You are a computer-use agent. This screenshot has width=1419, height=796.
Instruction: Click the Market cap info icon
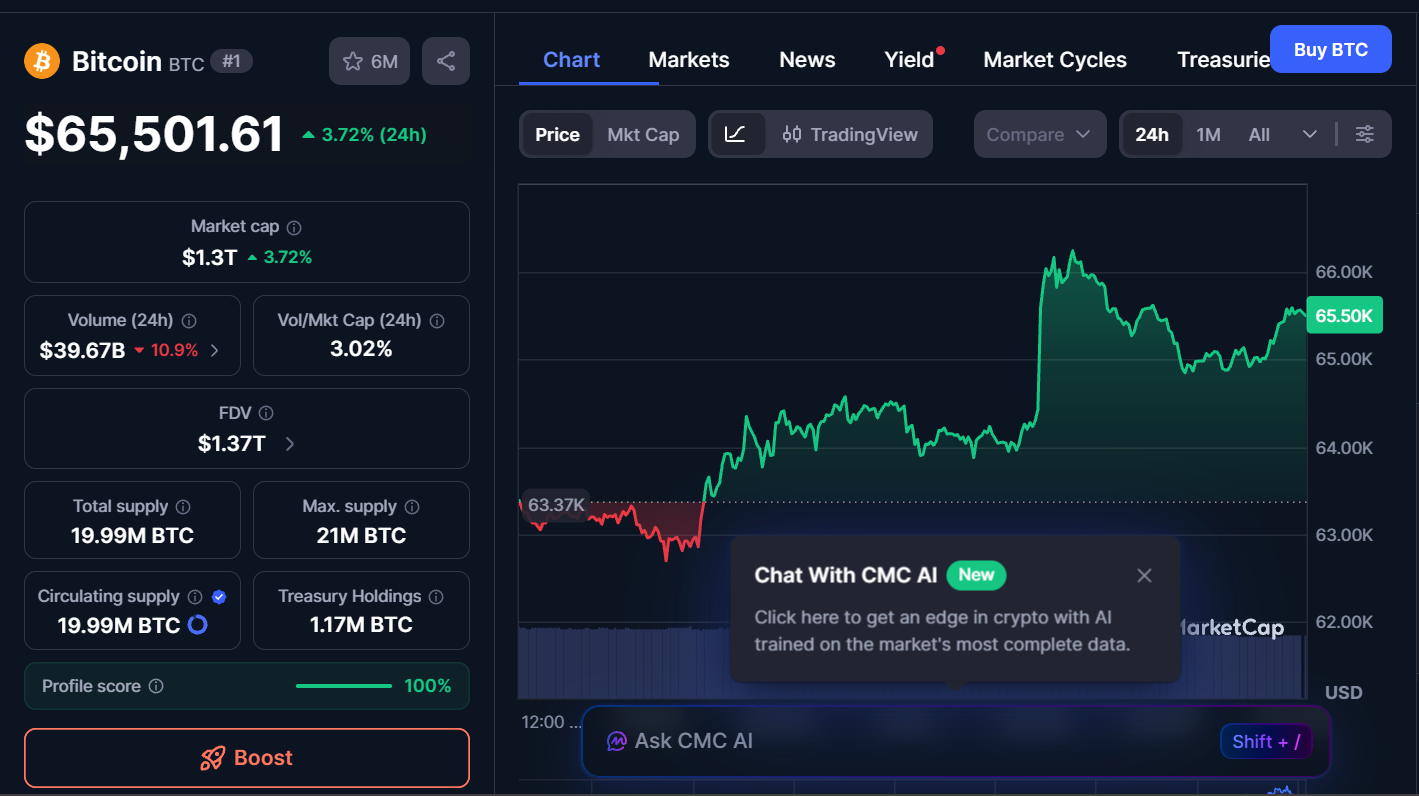tap(294, 227)
